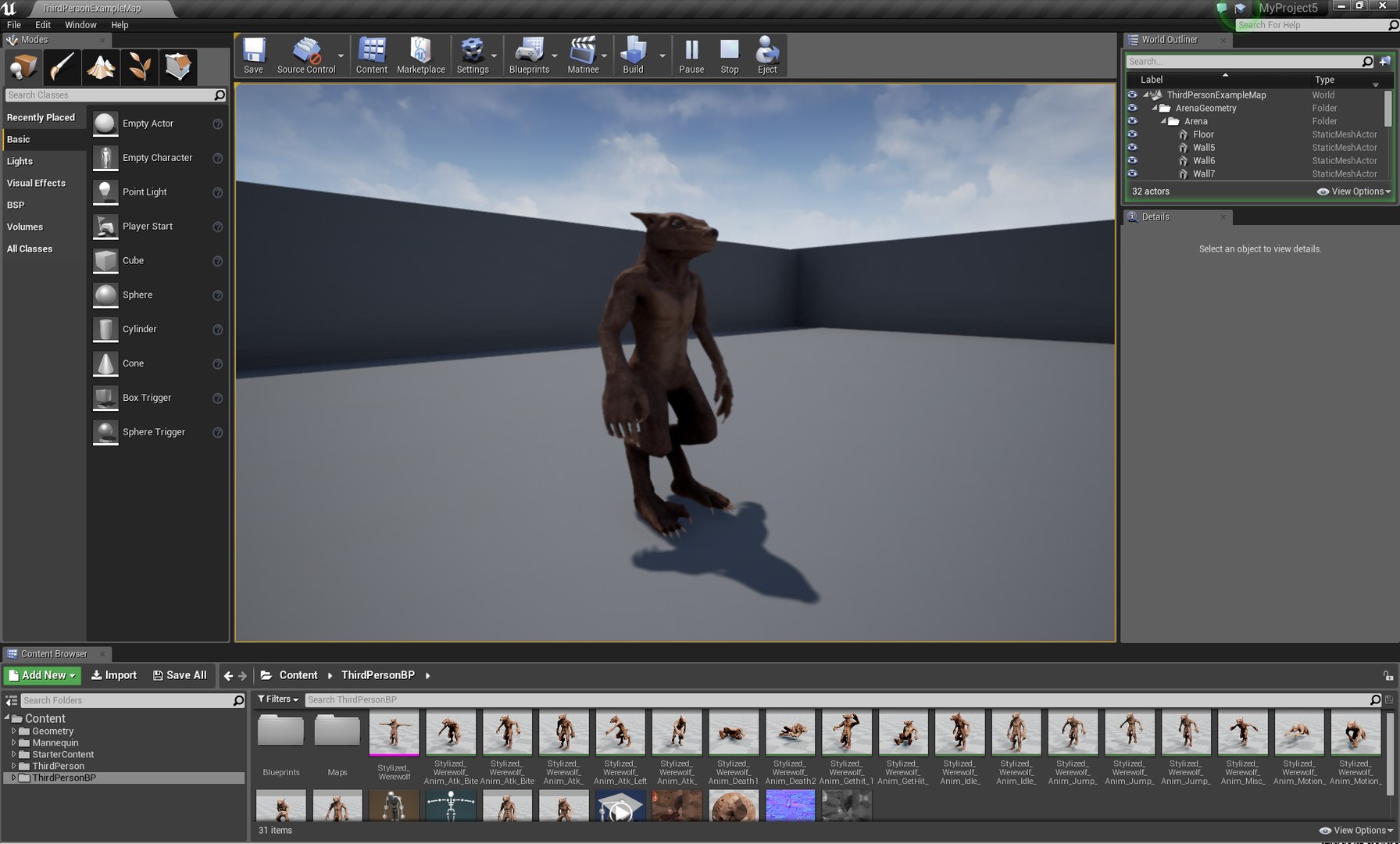Click the Add New button

tap(42, 675)
